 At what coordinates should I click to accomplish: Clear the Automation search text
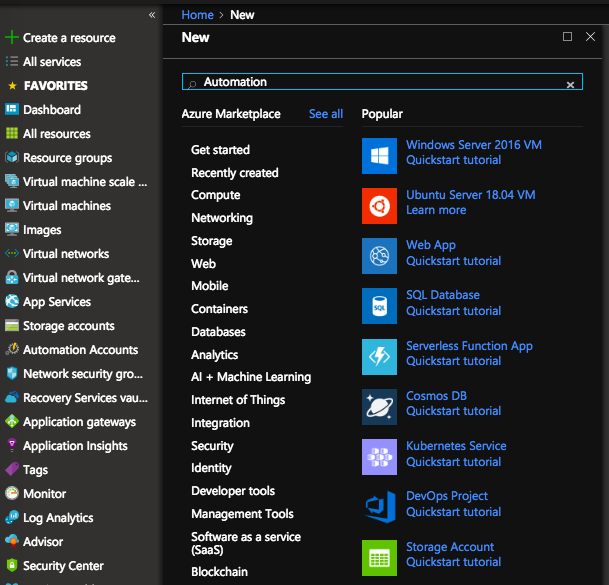(570, 85)
